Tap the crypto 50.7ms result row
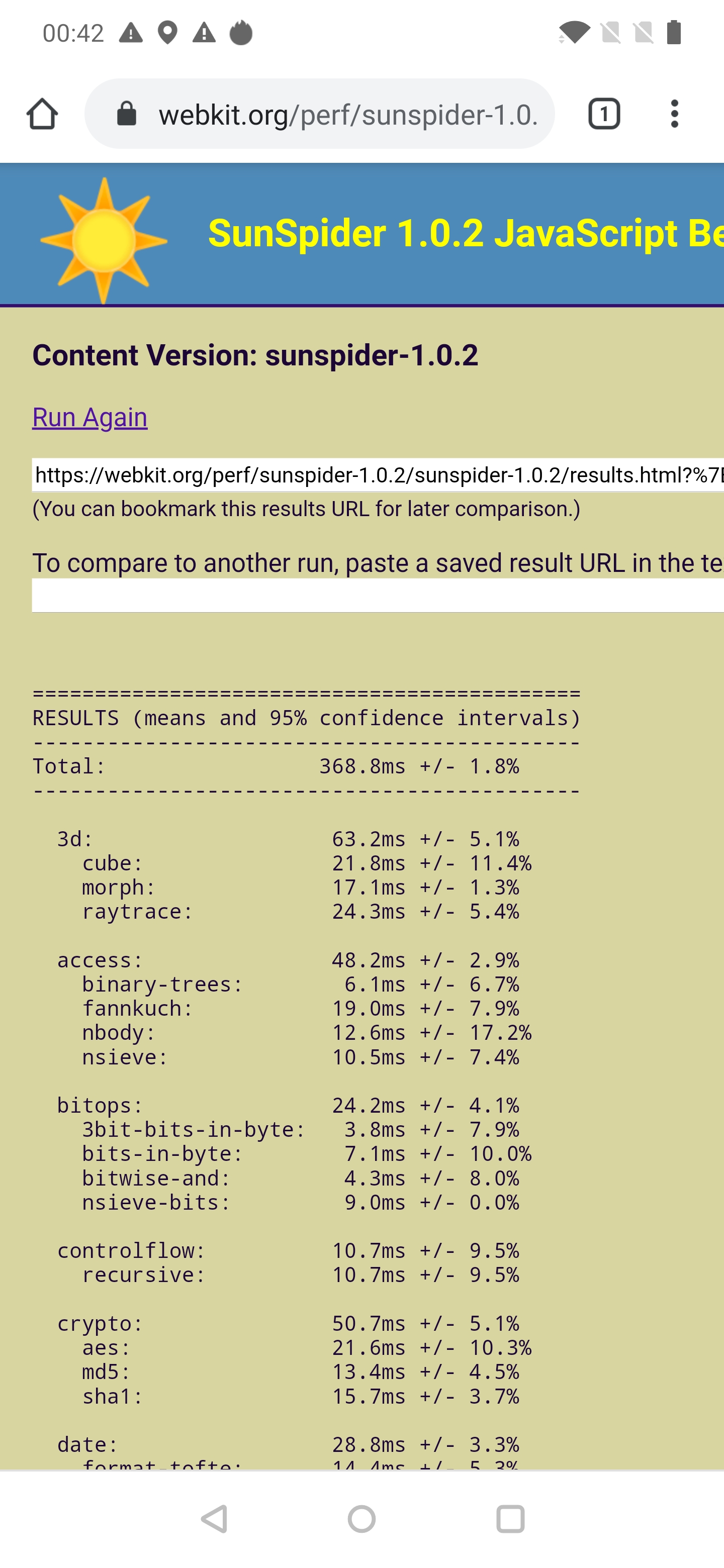This screenshot has height=1568, width=724. point(288,1323)
